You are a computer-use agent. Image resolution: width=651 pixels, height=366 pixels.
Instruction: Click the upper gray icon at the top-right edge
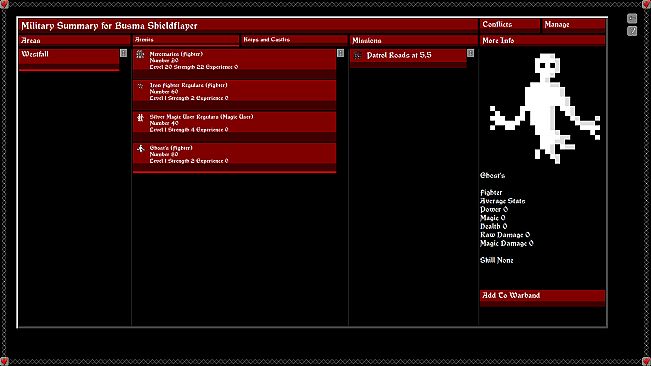tap(632, 18)
